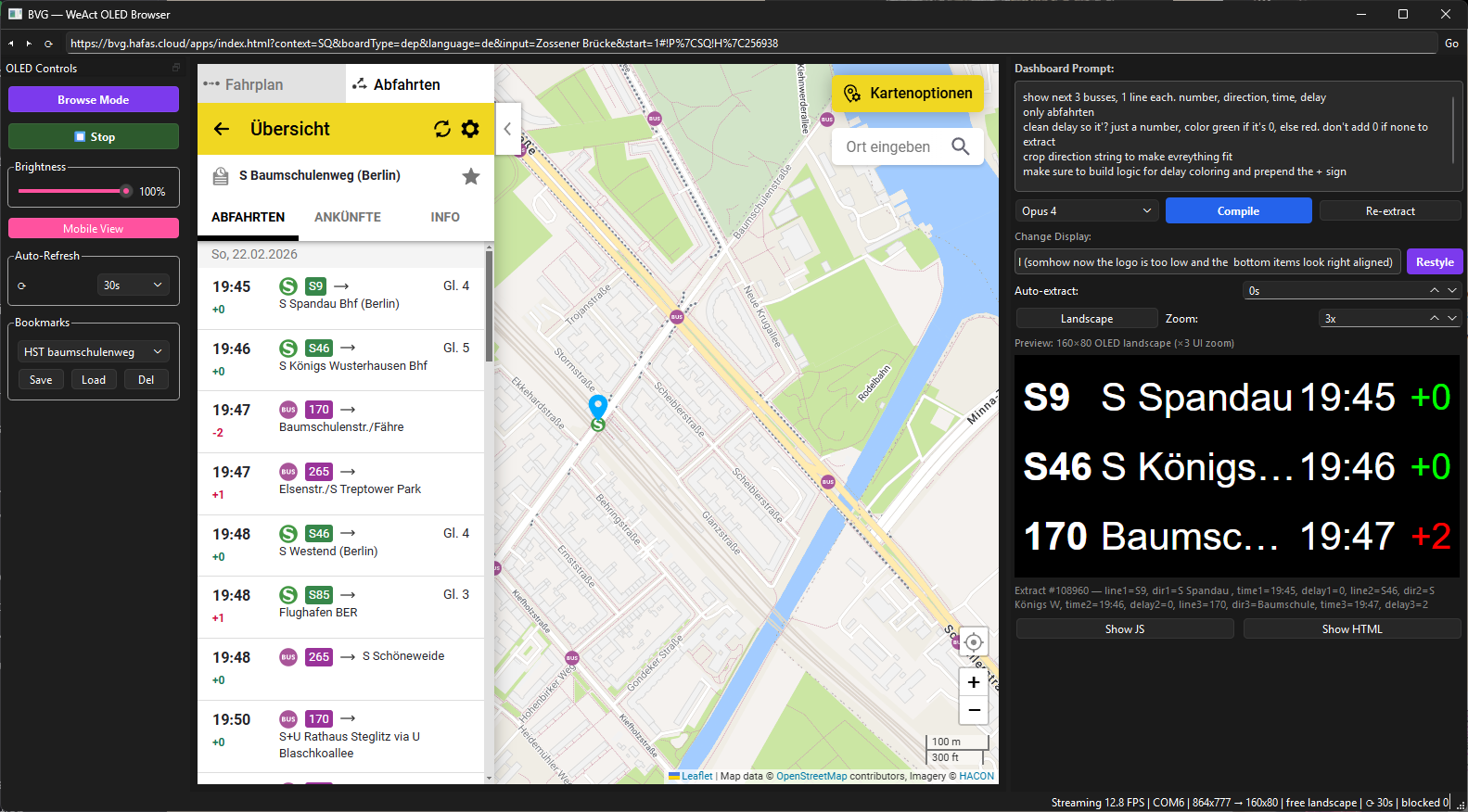Click the back arrow beside Übersicht
This screenshot has height=812, width=1468.
(x=222, y=129)
